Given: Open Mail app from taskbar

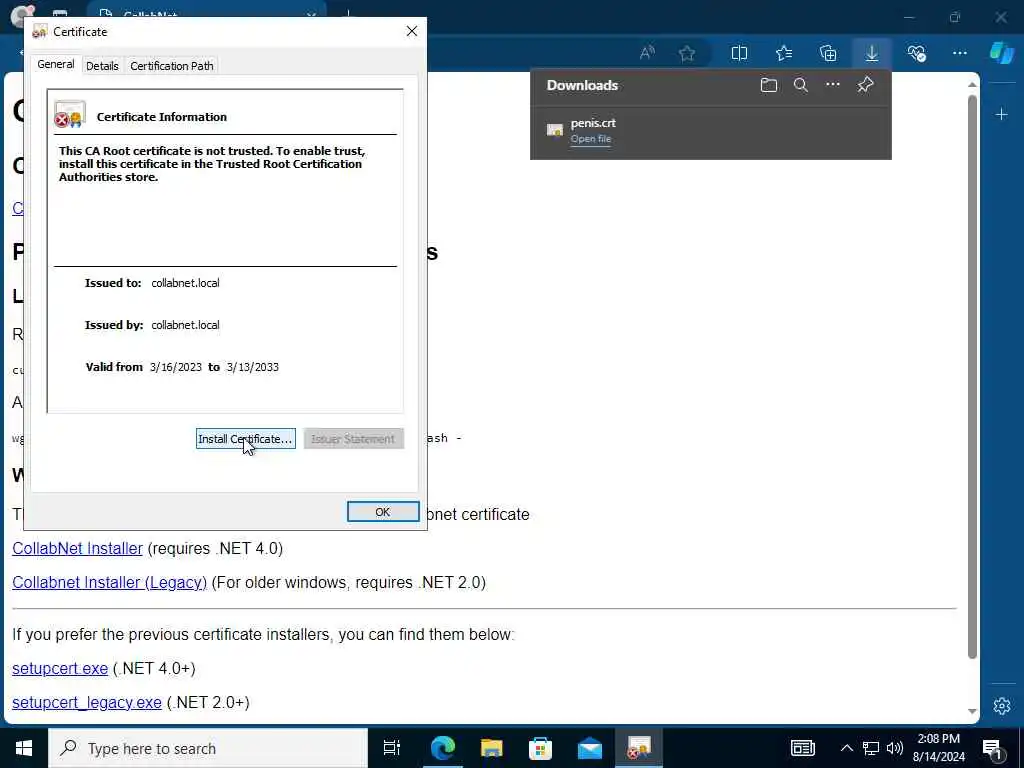Looking at the screenshot, I should pyautogui.click(x=590, y=748).
